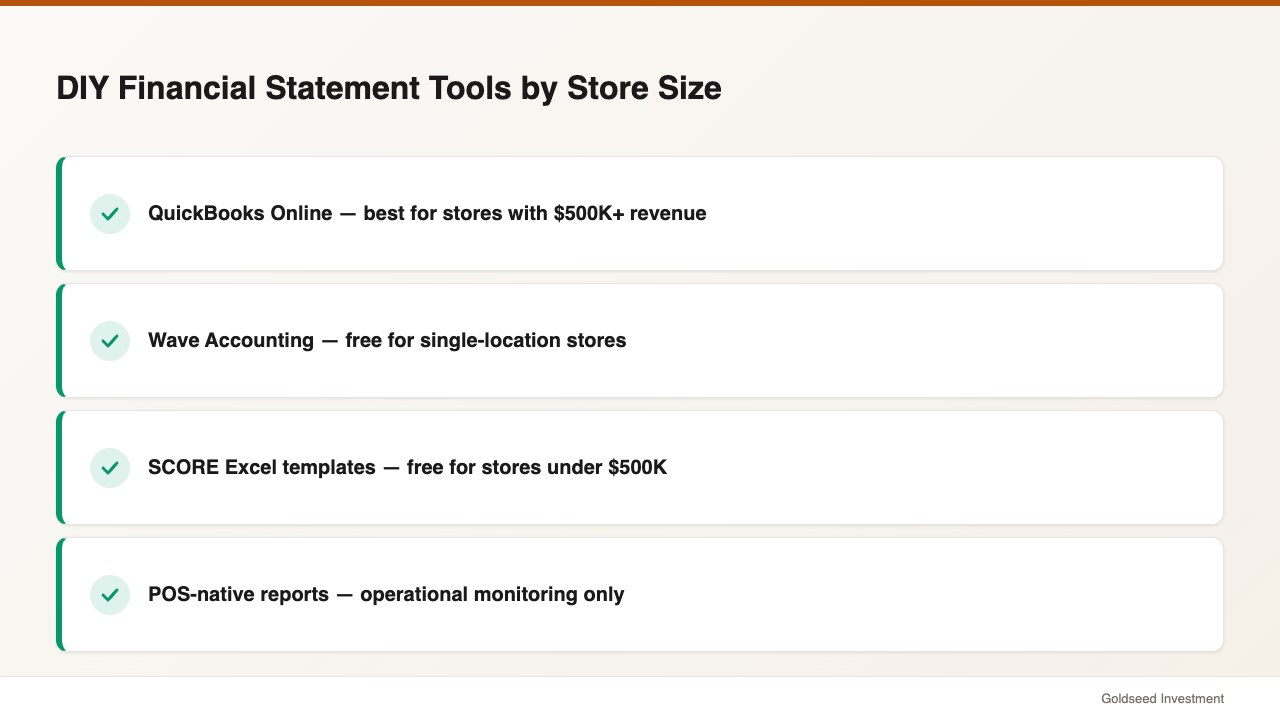Image resolution: width=1280 pixels, height=720 pixels.
Task: Select the 'SCORE Excel templates — free' text
Action: click(x=296, y=468)
